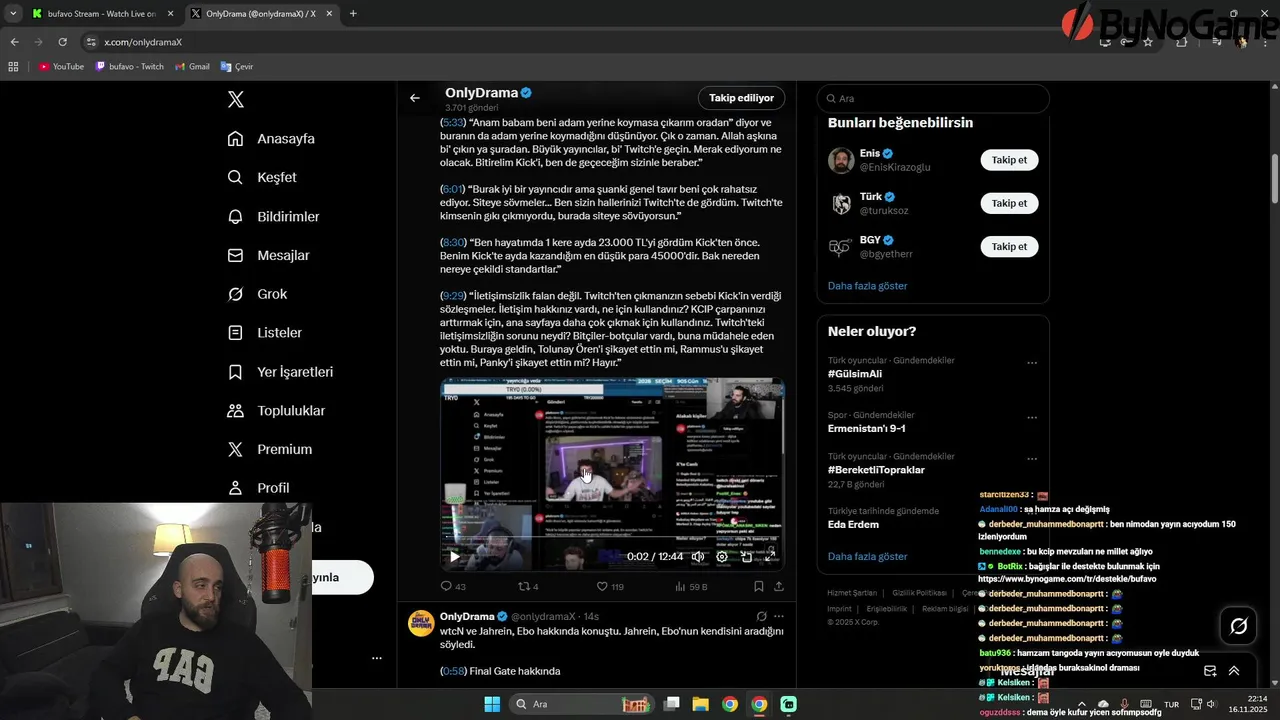Open Gizlilik Politikası footer link
This screenshot has width=1280, height=720.
(919, 593)
